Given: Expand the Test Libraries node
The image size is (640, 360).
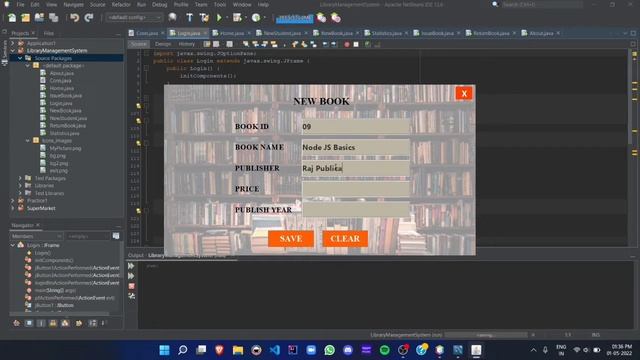Looking at the screenshot, I should pyautogui.click(x=20, y=193).
